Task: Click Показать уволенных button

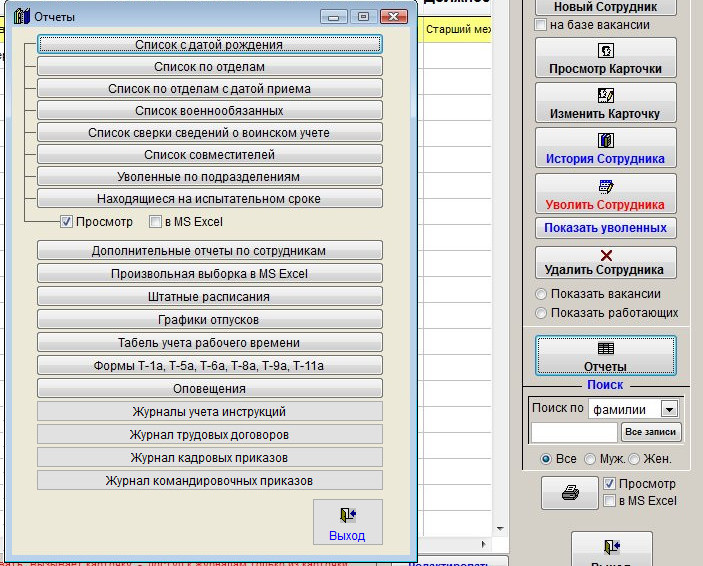Action: [605, 228]
